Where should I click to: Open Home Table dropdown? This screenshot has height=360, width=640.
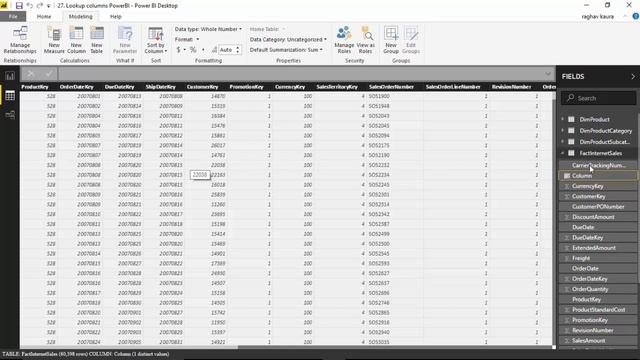click(x=267, y=29)
